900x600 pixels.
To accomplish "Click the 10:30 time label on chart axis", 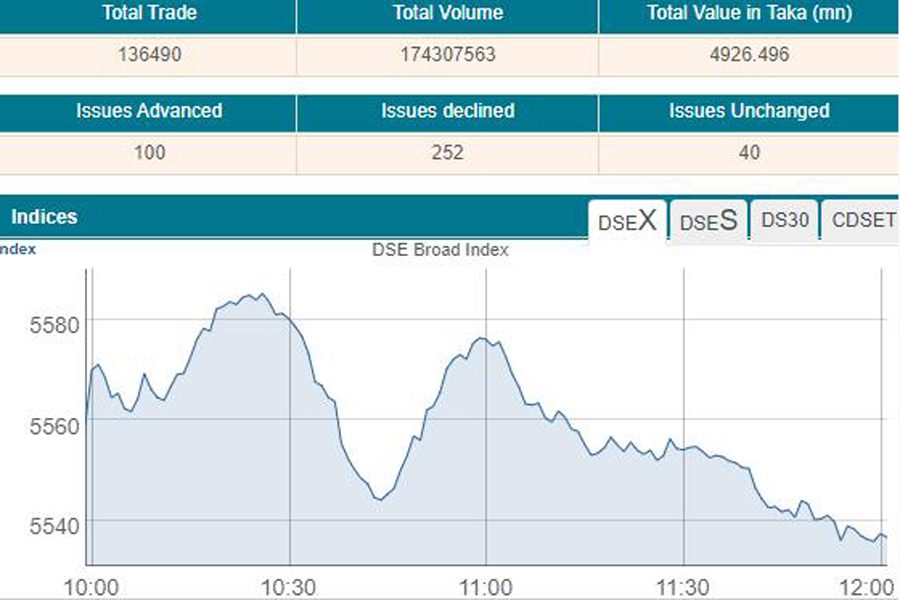I will pos(289,585).
